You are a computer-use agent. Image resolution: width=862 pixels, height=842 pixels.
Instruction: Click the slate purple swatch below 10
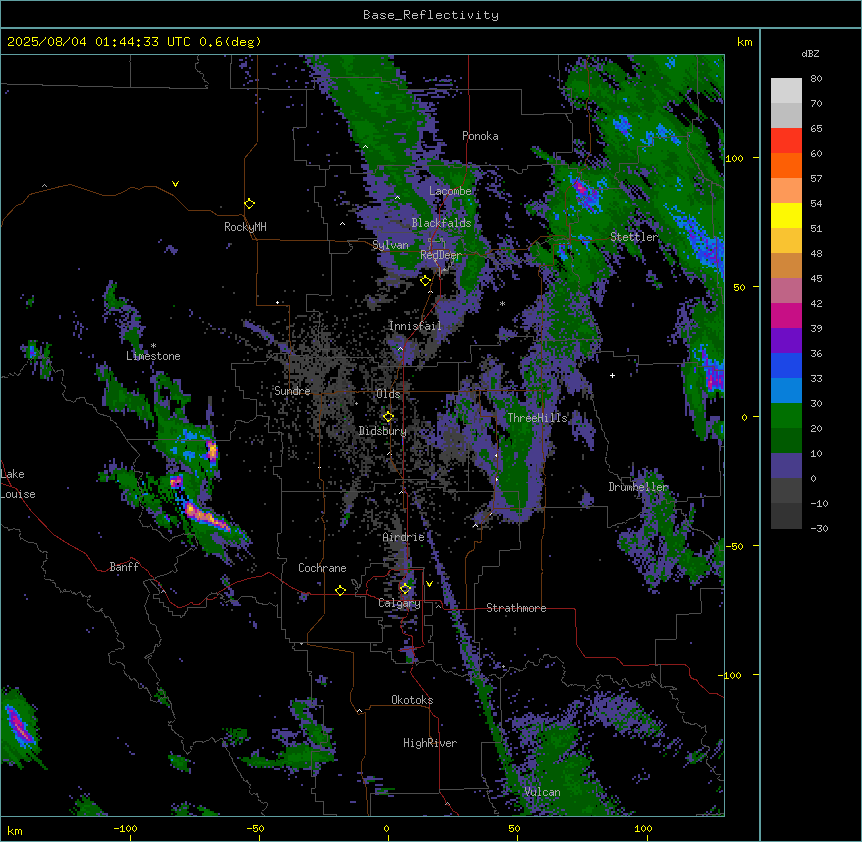coord(786,466)
